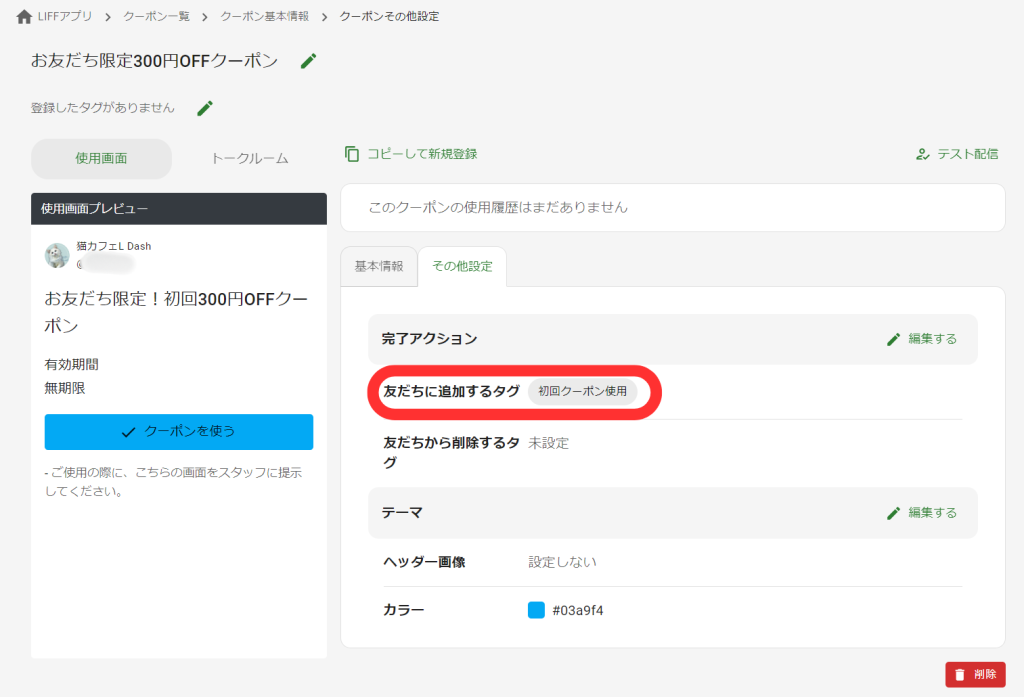The image size is (1024, 697).
Task: Click the 猫カフェL Dash avatar image
Action: (55, 254)
